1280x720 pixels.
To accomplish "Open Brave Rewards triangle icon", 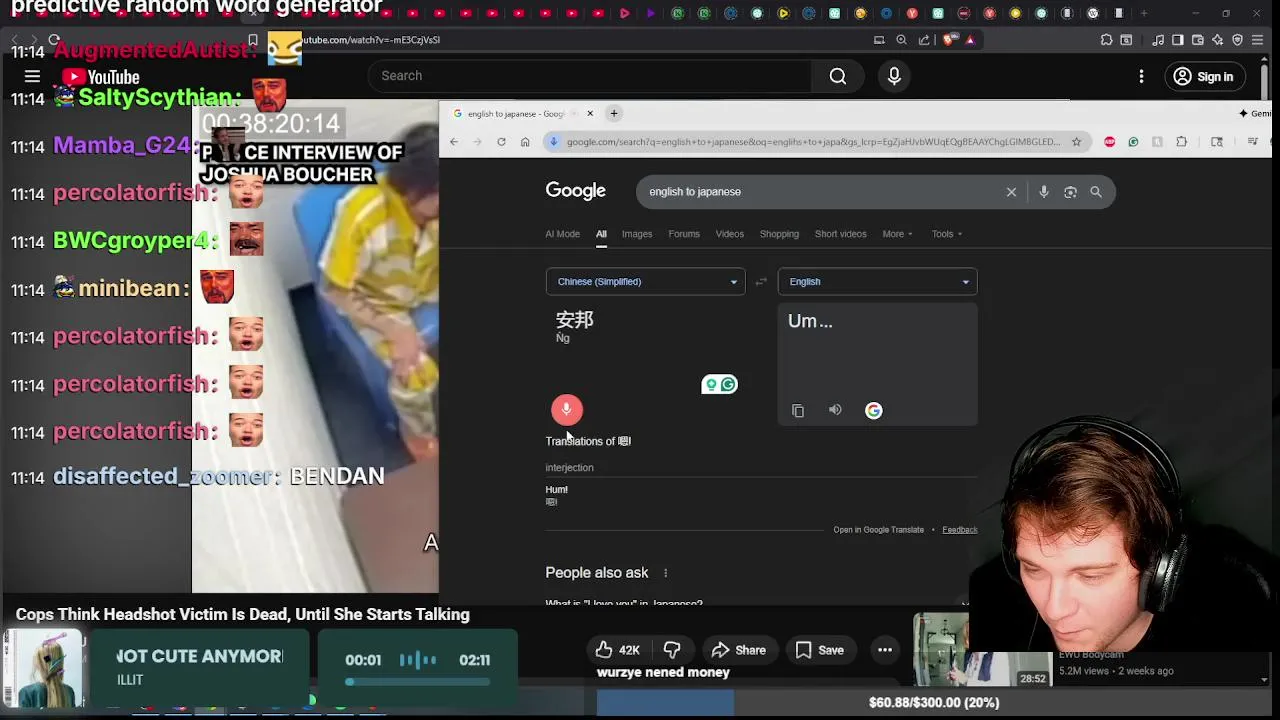I will point(970,40).
